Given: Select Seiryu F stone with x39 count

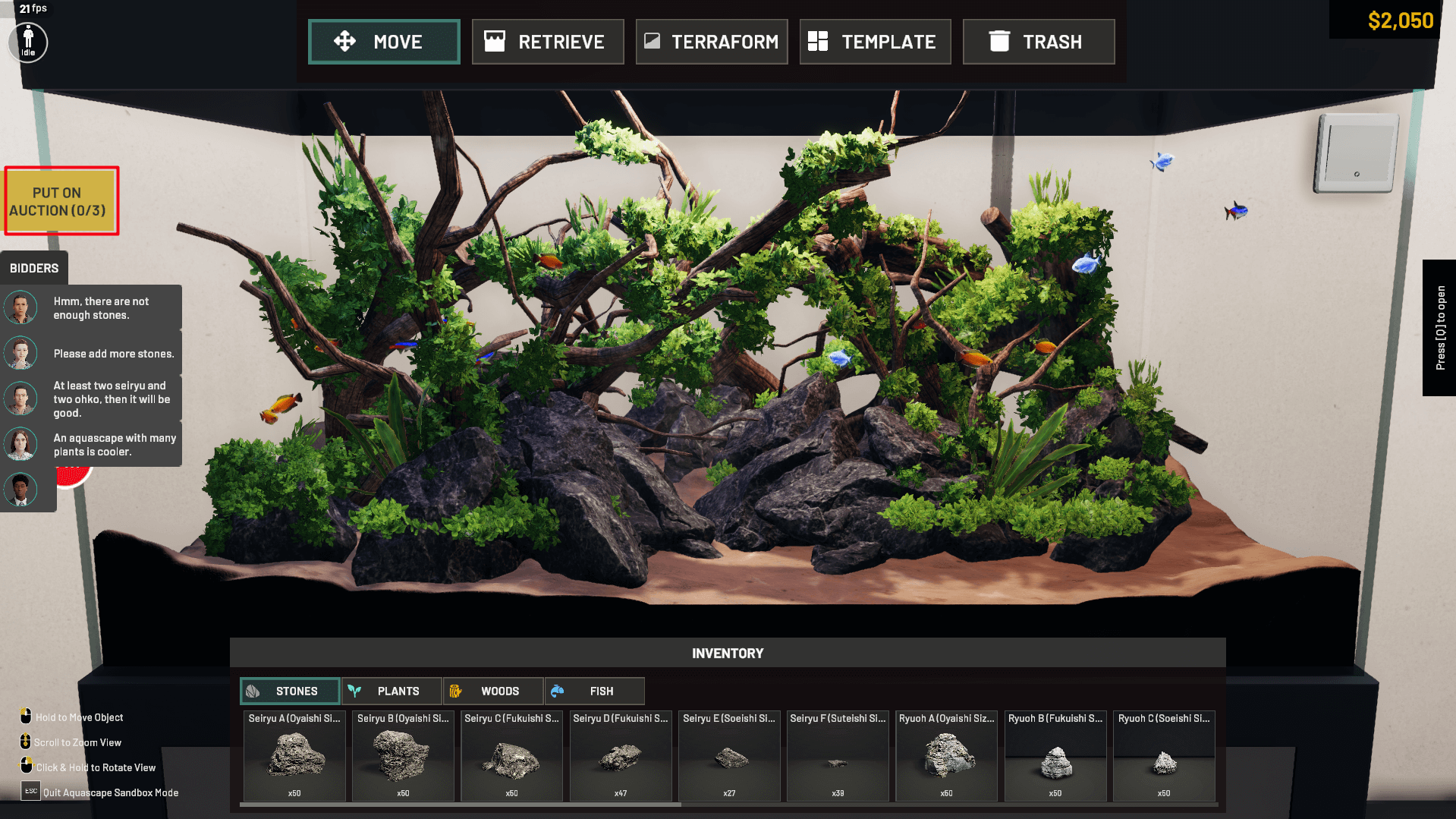Looking at the screenshot, I should point(838,756).
